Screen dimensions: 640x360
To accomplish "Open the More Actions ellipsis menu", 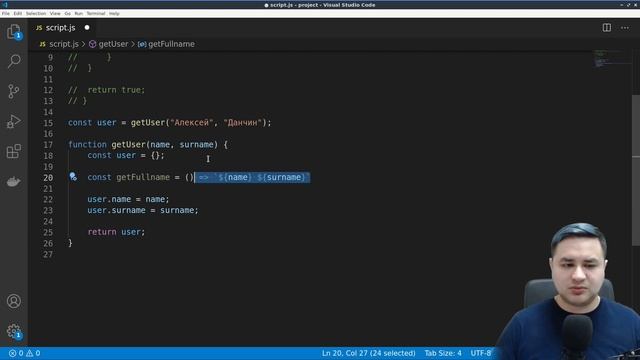I will click(625, 28).
